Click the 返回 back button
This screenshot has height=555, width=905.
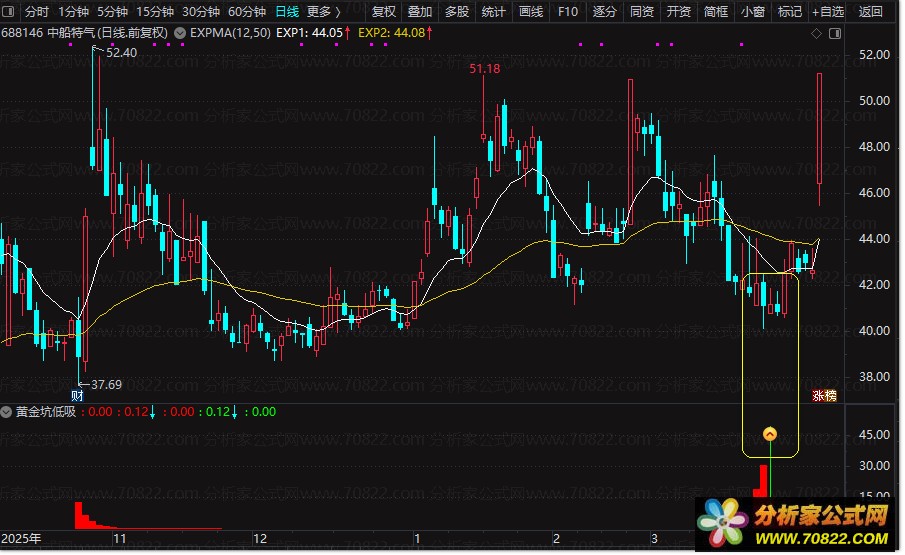tap(870, 12)
